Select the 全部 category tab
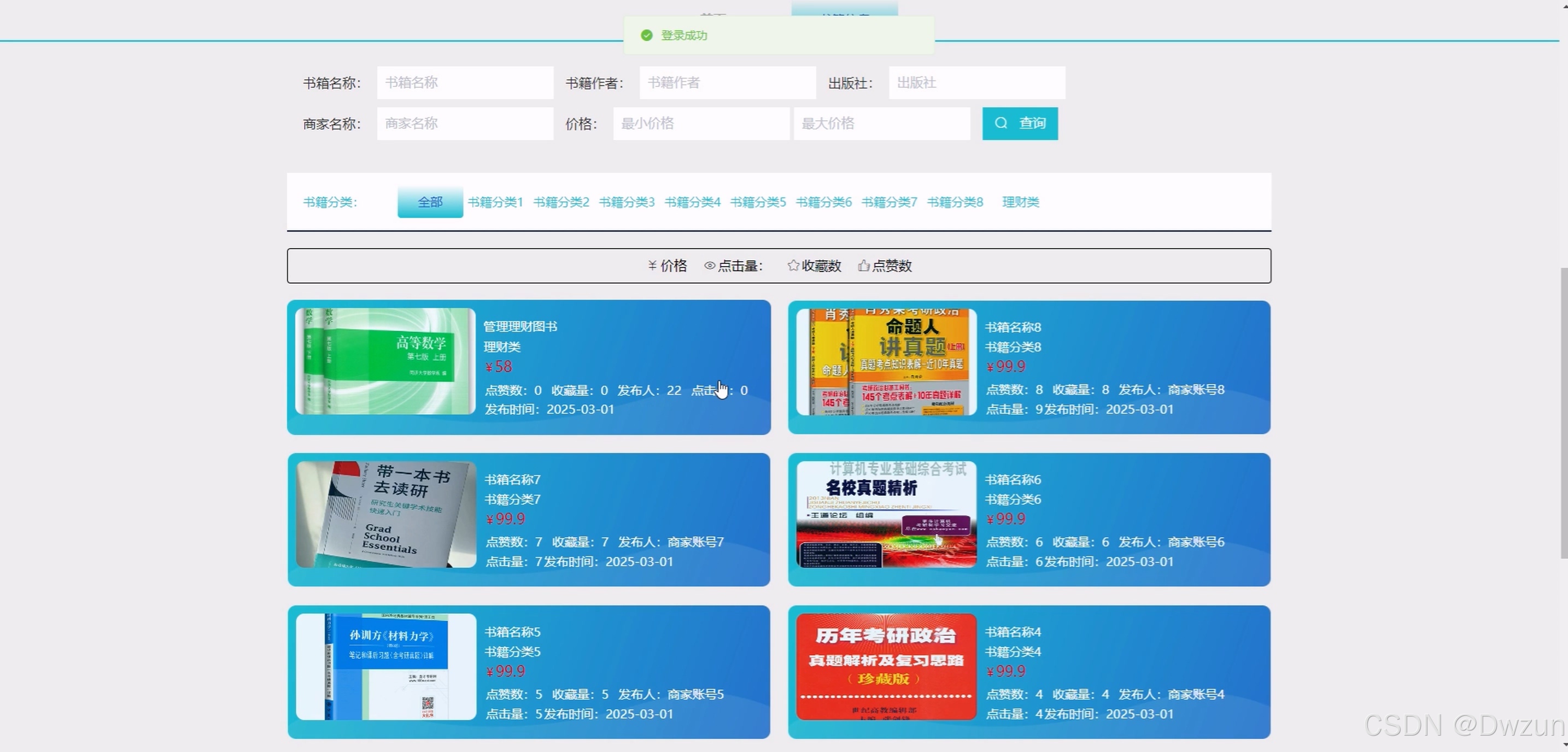 click(430, 202)
